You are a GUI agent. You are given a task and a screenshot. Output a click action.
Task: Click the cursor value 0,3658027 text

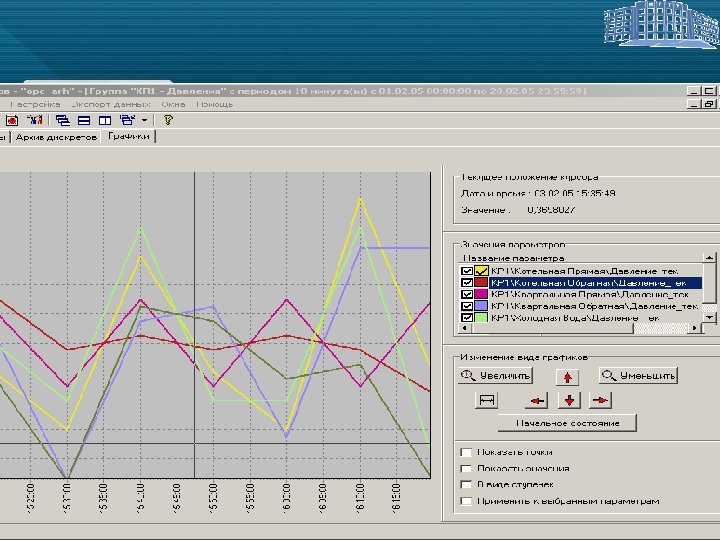551,210
